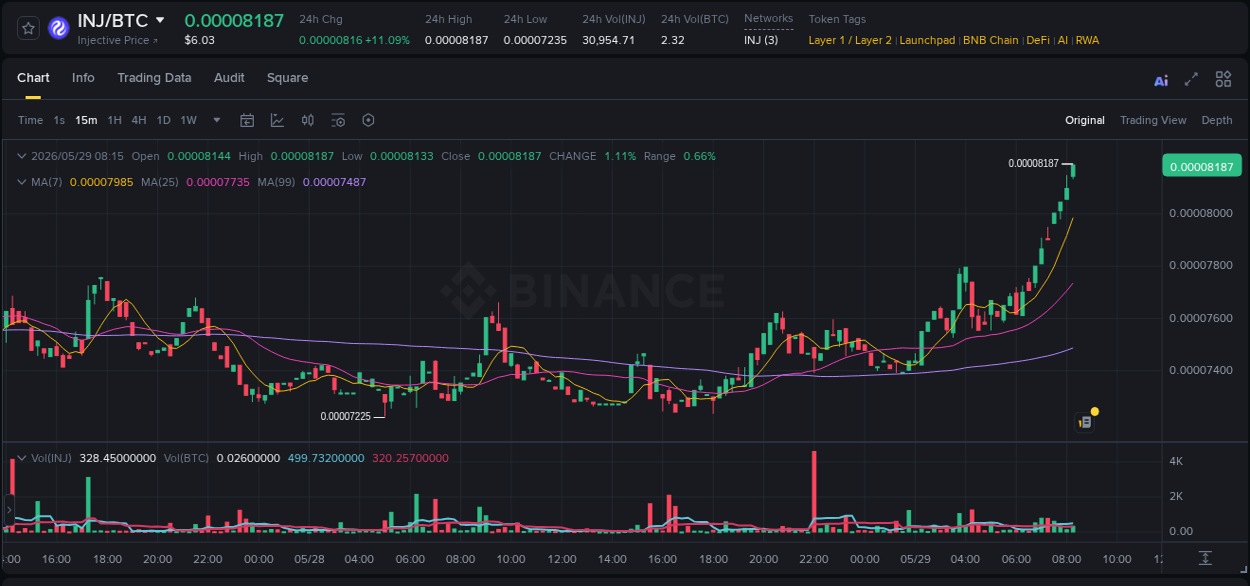Click the Layer 1 / Layer 2 tag
This screenshot has height=586, width=1250.
850,40
